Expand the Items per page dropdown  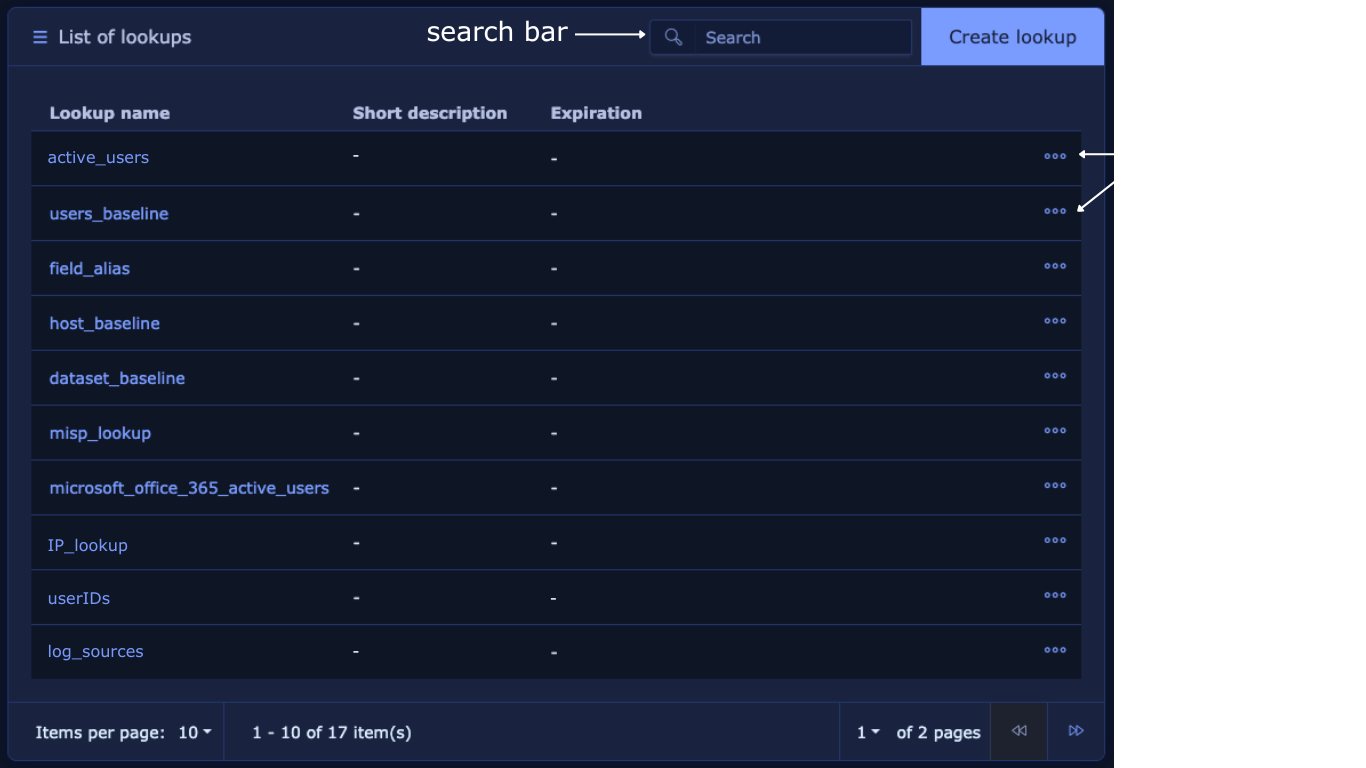[x=195, y=733]
